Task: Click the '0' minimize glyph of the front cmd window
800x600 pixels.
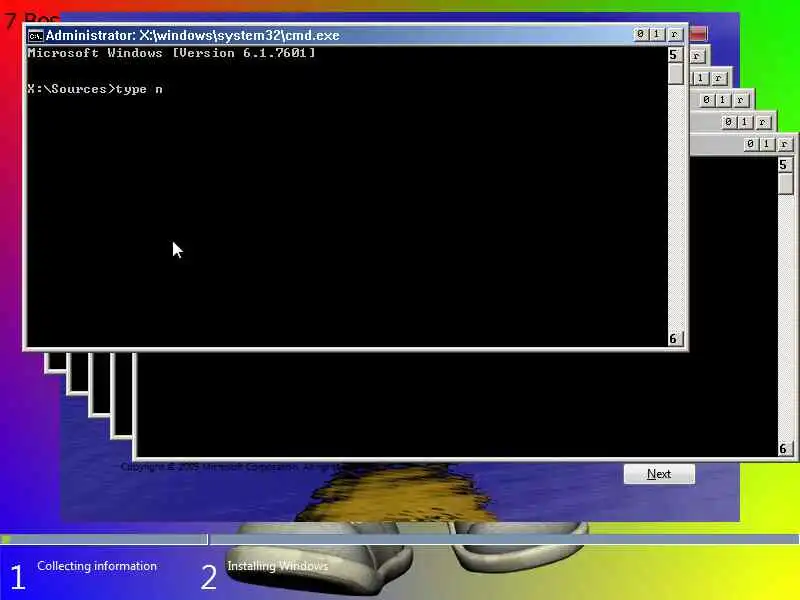Action: tap(641, 34)
